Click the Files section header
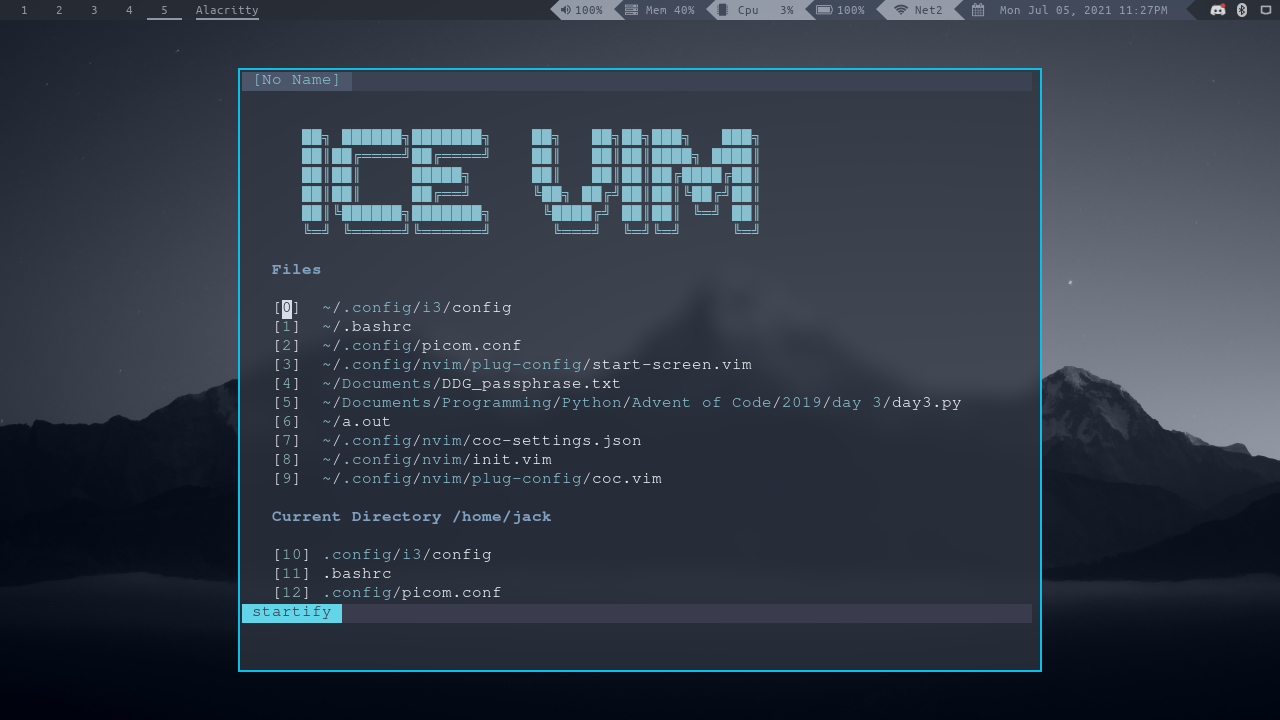Screen dimensions: 1280x720 pyautogui.click(x=296, y=270)
